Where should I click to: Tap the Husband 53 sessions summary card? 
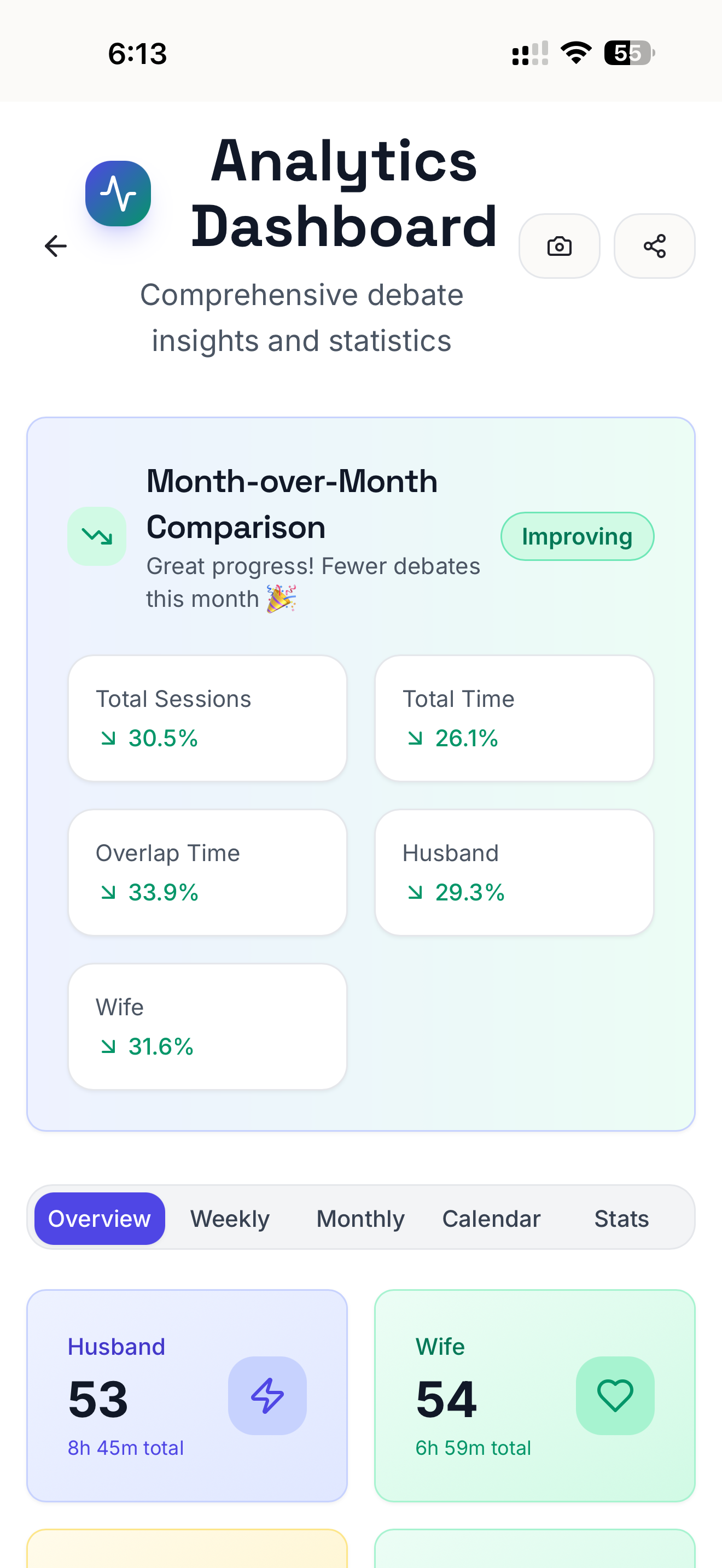187,1395
